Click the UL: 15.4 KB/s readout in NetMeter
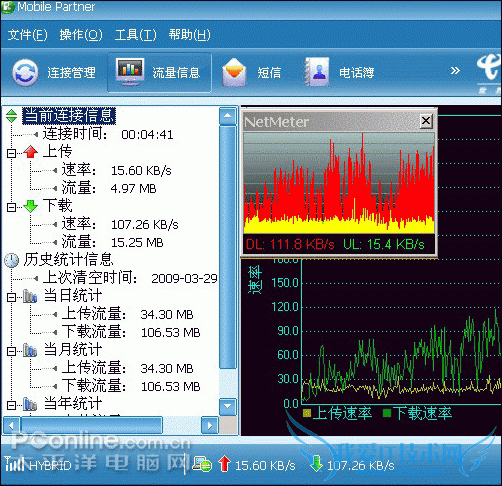The height and width of the screenshot is (486, 502). tap(384, 244)
